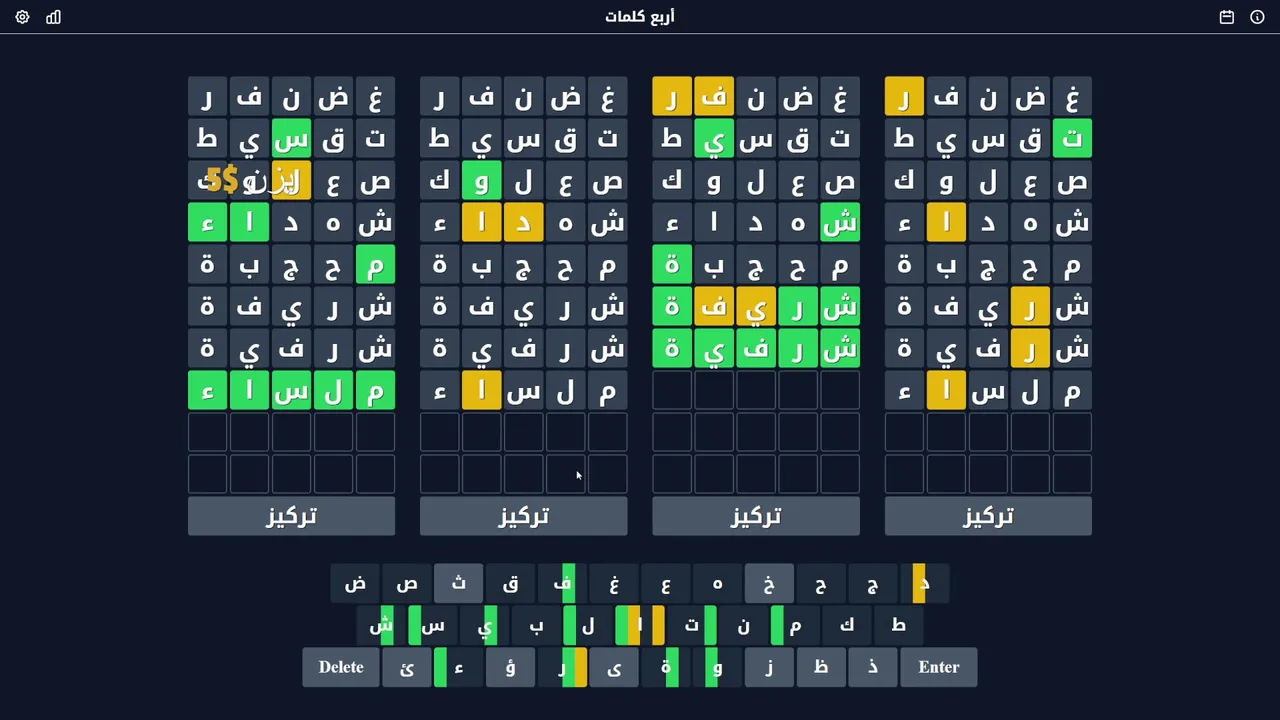Screen dimensions: 1280x720
Task: Open the settings gear icon
Action: click(22, 17)
